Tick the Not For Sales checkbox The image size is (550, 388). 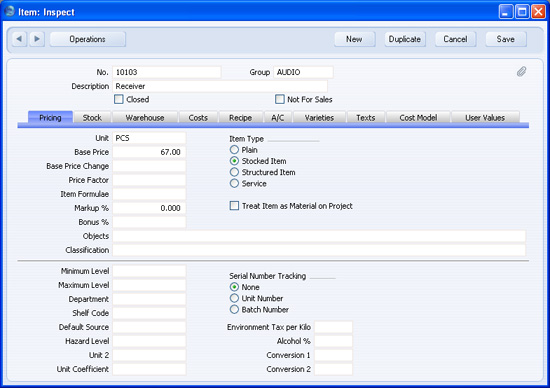(x=280, y=99)
